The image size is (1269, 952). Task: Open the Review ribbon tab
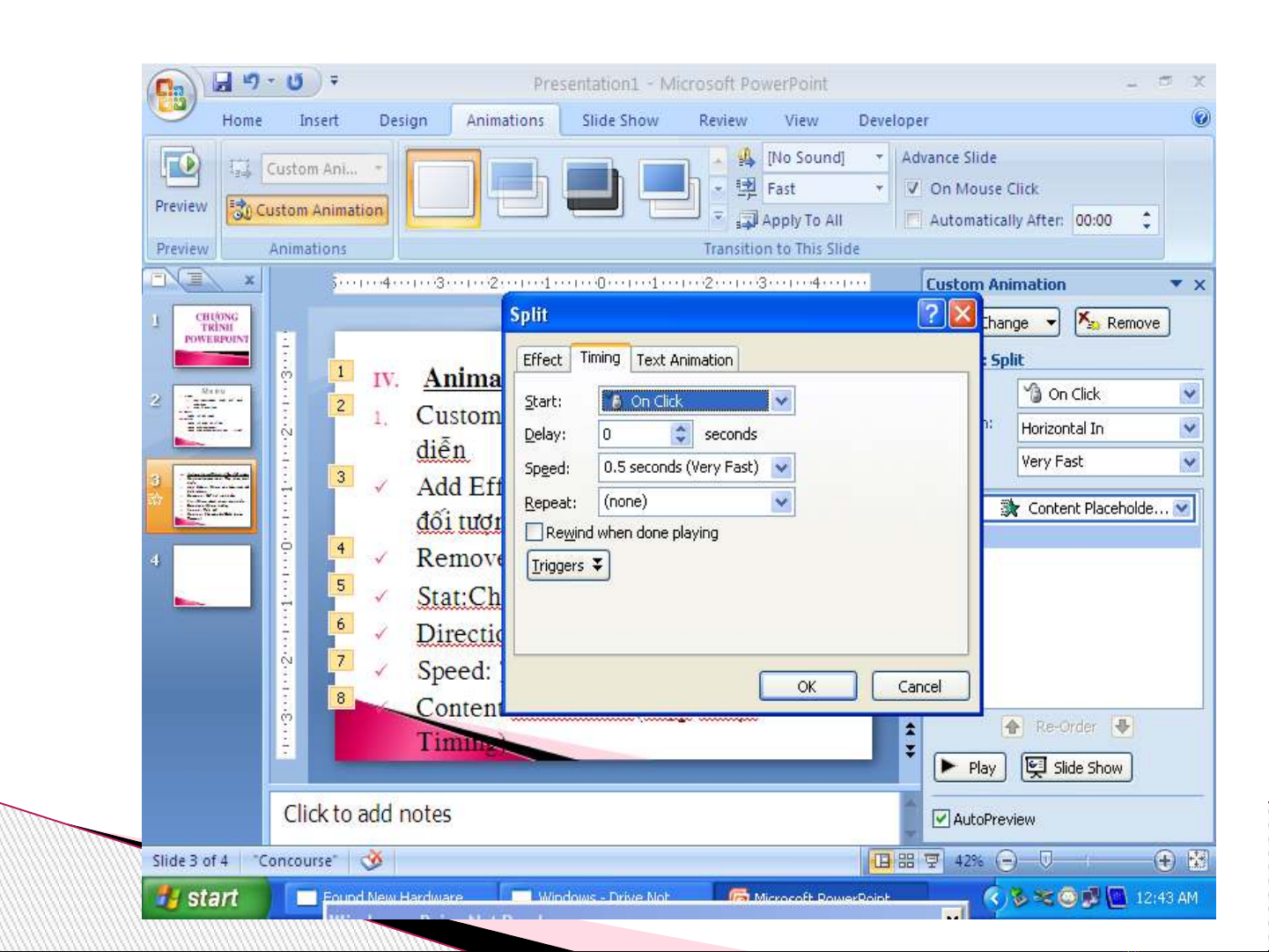tap(723, 121)
